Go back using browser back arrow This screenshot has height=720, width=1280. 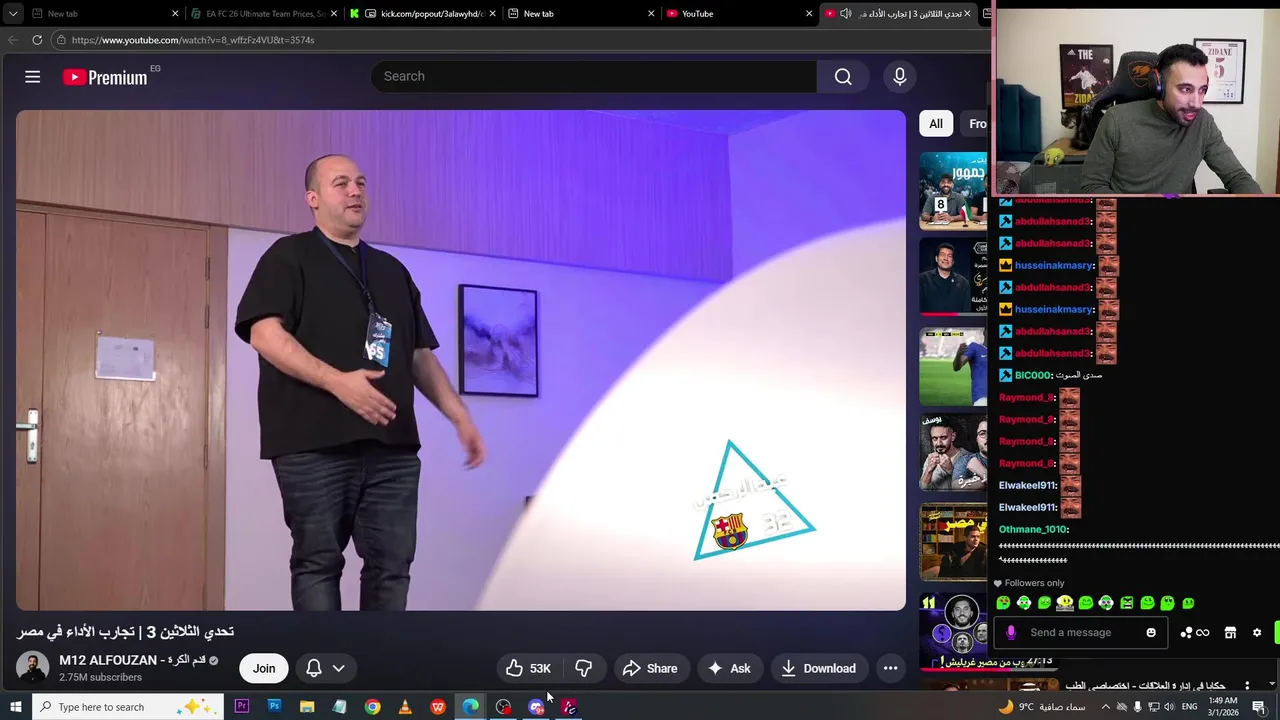point(12,40)
